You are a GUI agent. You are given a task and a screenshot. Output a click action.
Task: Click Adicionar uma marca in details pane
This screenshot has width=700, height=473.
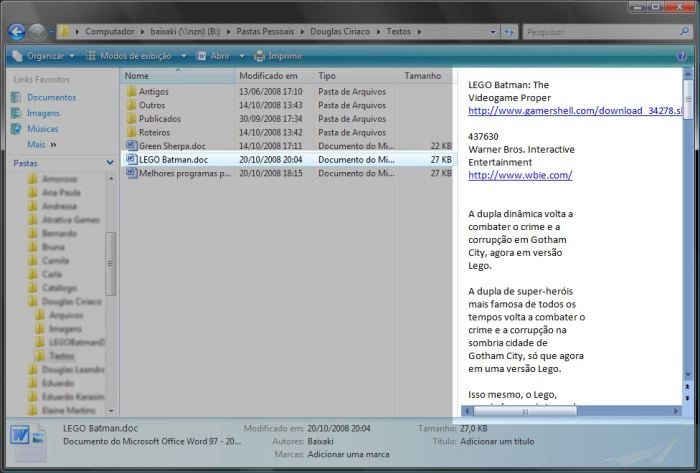pyautogui.click(x=348, y=454)
